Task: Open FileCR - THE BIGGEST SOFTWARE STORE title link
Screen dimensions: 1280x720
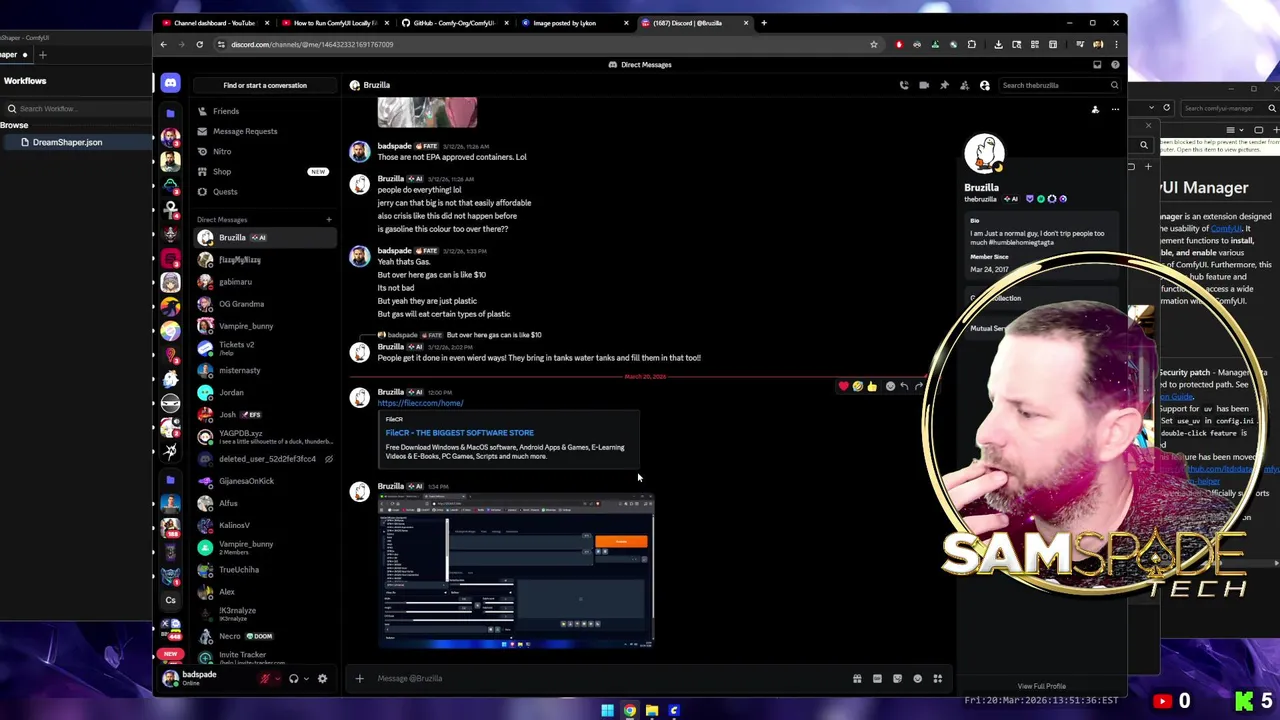Action: pyautogui.click(x=459, y=433)
